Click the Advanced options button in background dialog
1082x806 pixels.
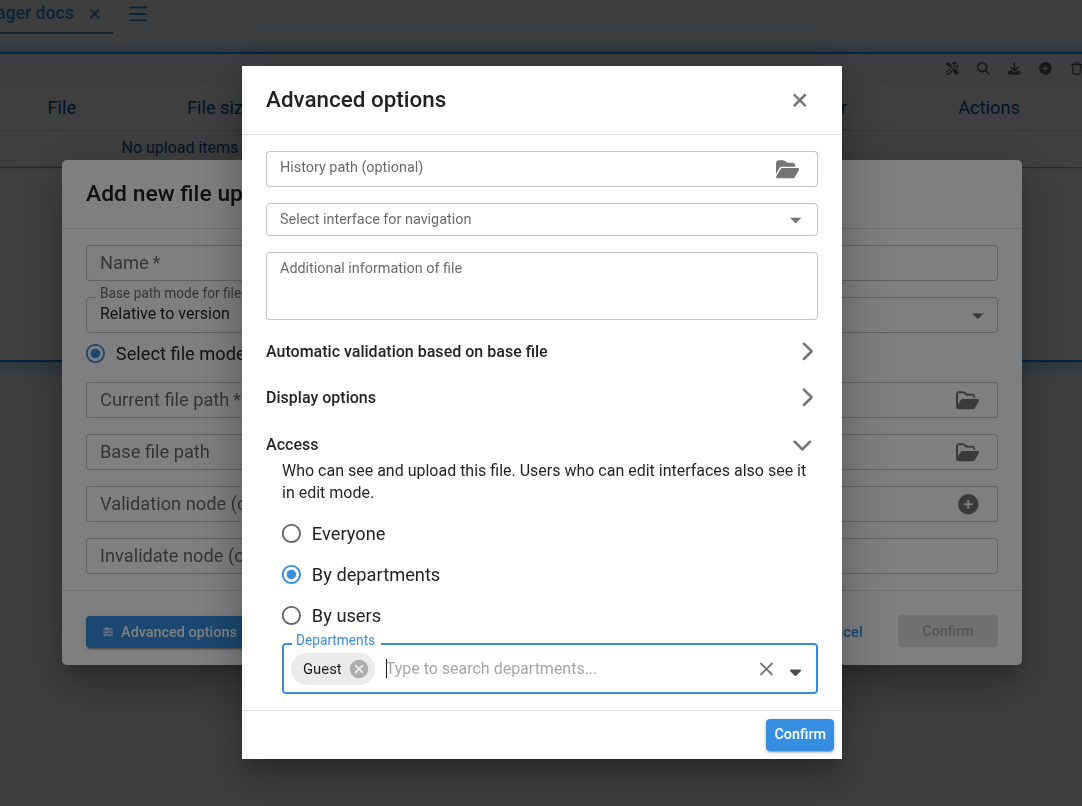pyautogui.click(x=164, y=632)
